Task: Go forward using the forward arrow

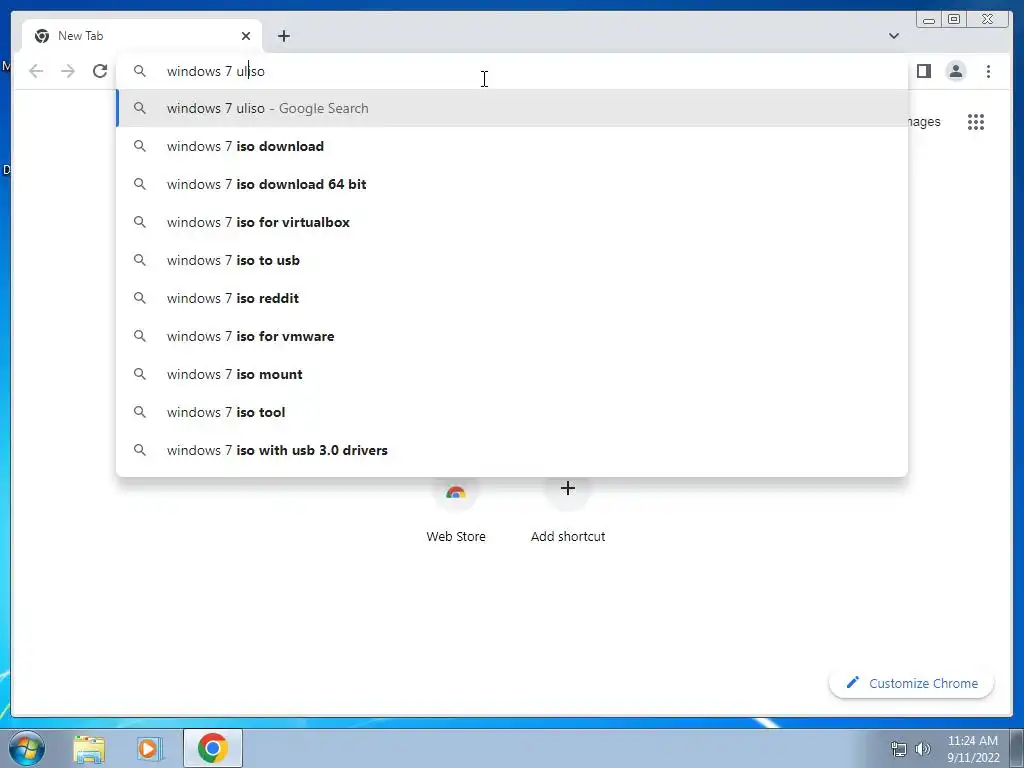Action: tap(68, 71)
